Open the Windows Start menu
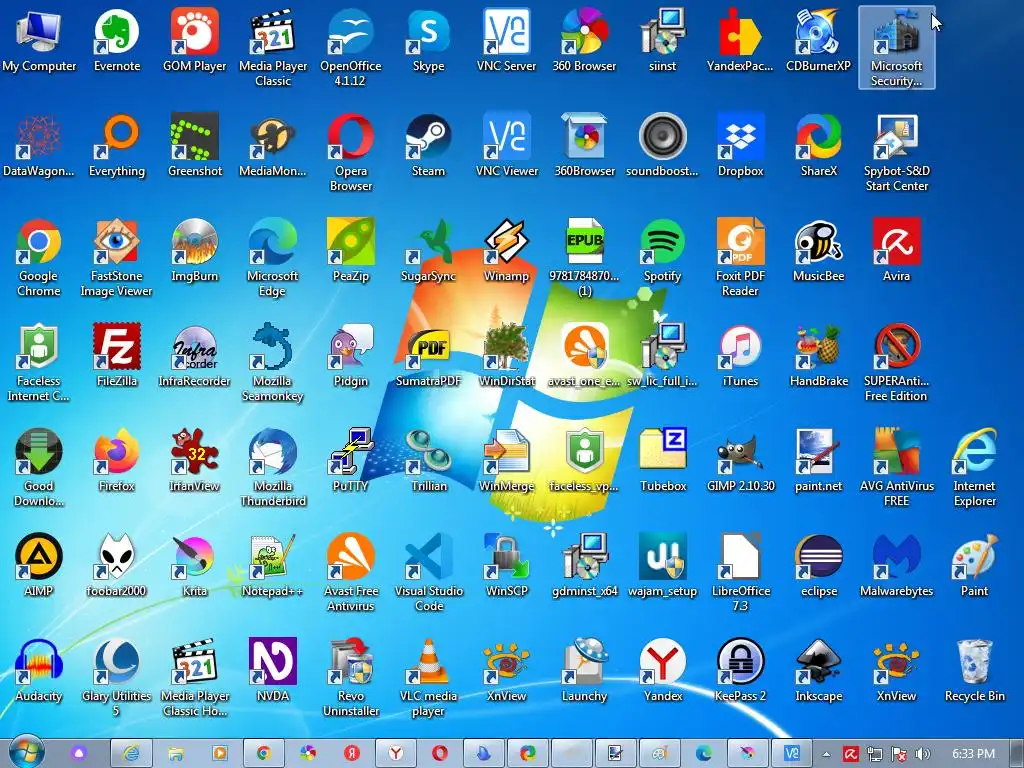The image size is (1024, 768). [x=27, y=752]
